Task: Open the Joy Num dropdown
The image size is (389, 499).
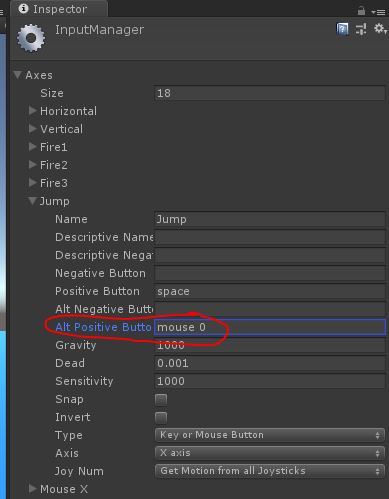Action: coord(270,471)
